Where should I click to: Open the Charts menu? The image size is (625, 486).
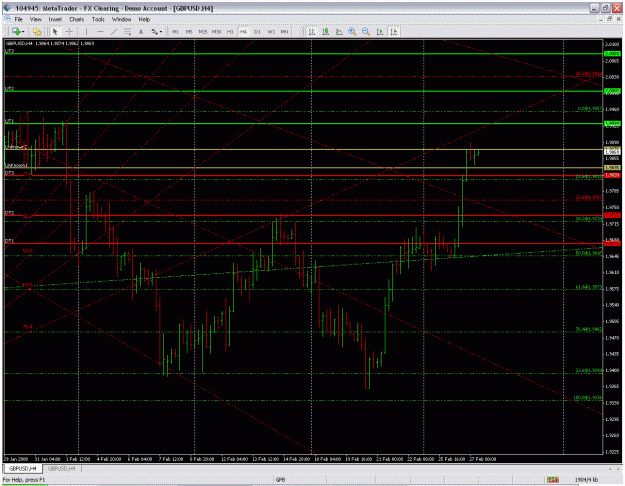coord(77,19)
